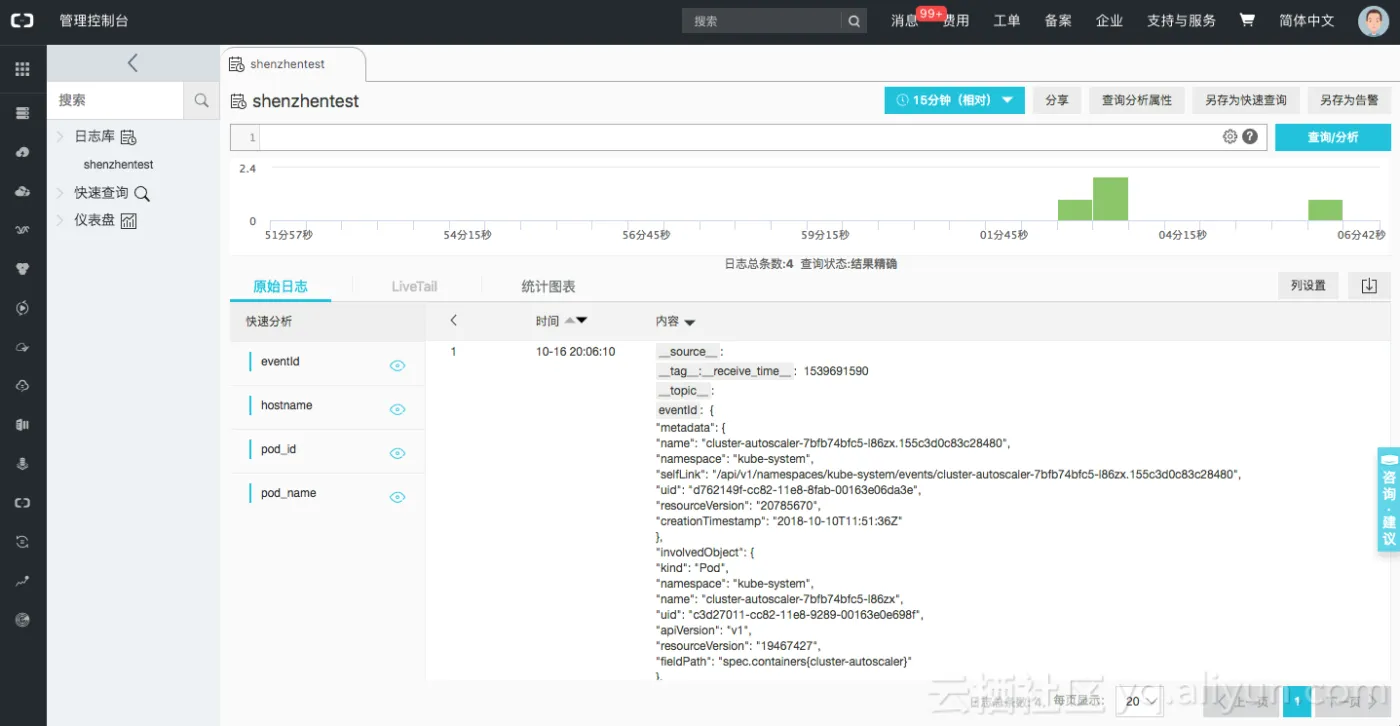Open the 工单 menu in top bar
The image size is (1400, 726).
click(1006, 20)
